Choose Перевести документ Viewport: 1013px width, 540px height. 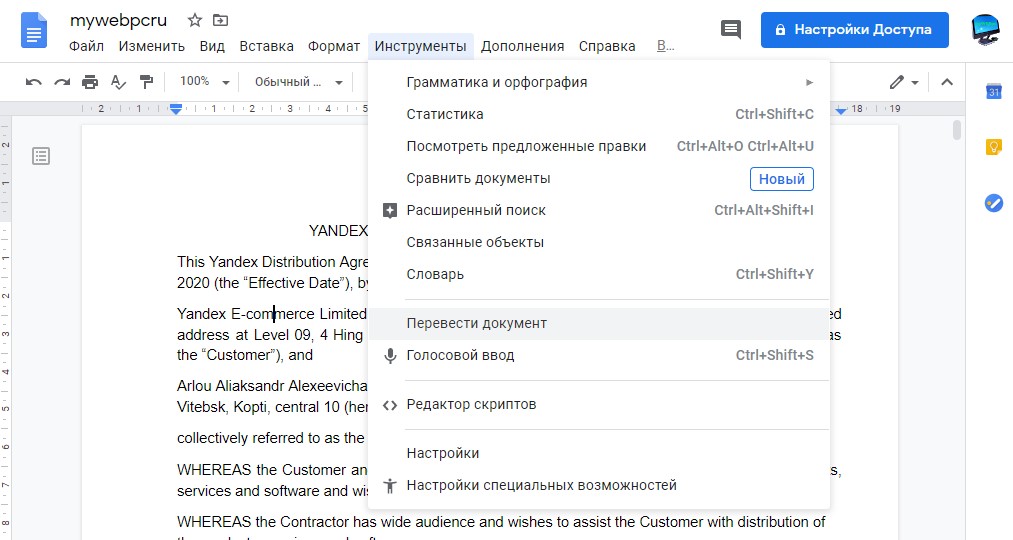coord(598,324)
